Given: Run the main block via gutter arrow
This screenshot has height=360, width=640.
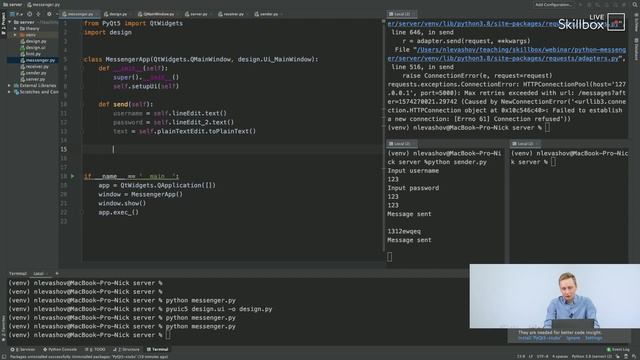Looking at the screenshot, I should [x=73, y=176].
